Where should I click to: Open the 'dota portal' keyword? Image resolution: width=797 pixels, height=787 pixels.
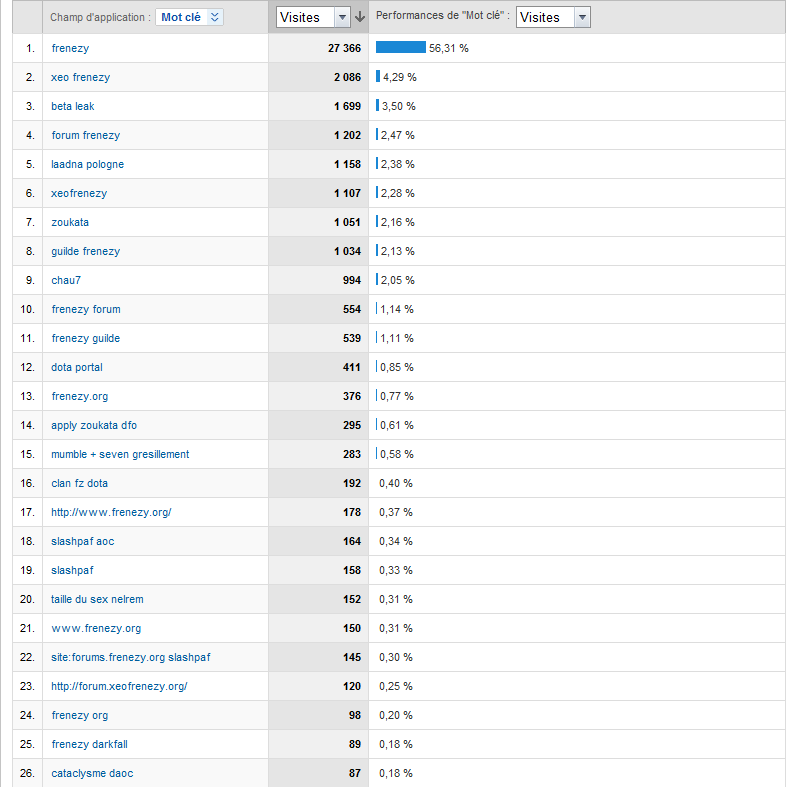pos(77,367)
